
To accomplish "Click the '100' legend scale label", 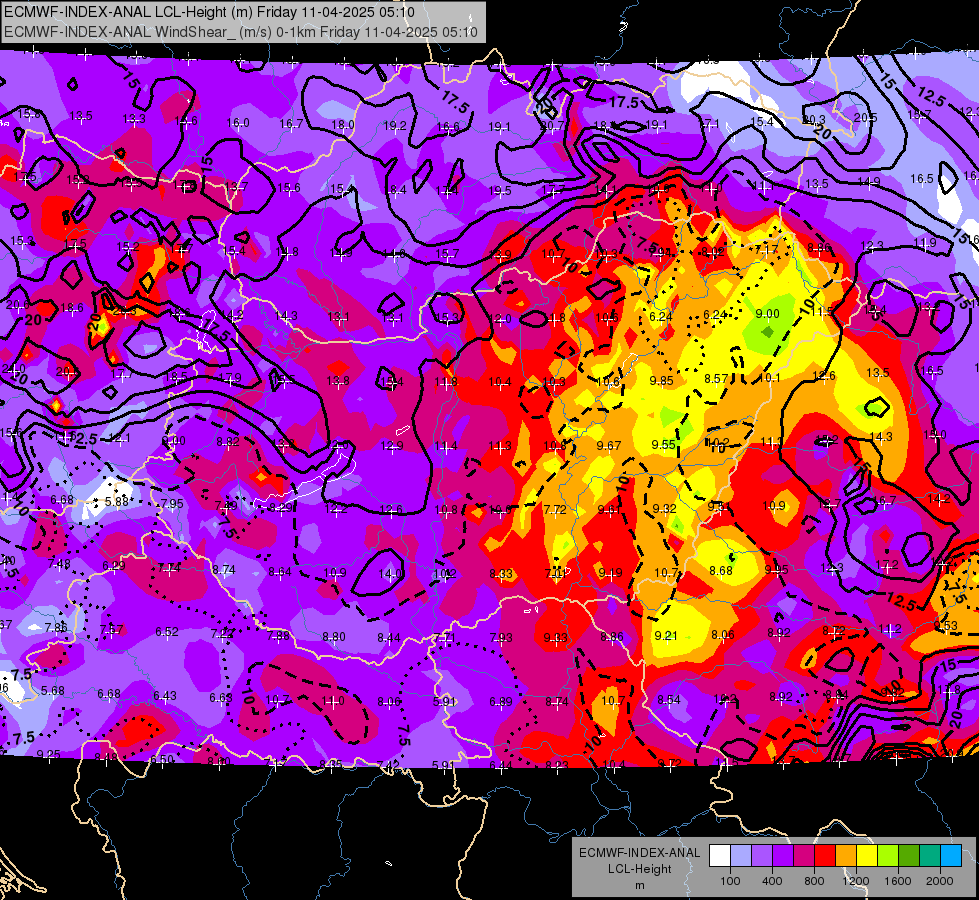I will (x=730, y=881).
